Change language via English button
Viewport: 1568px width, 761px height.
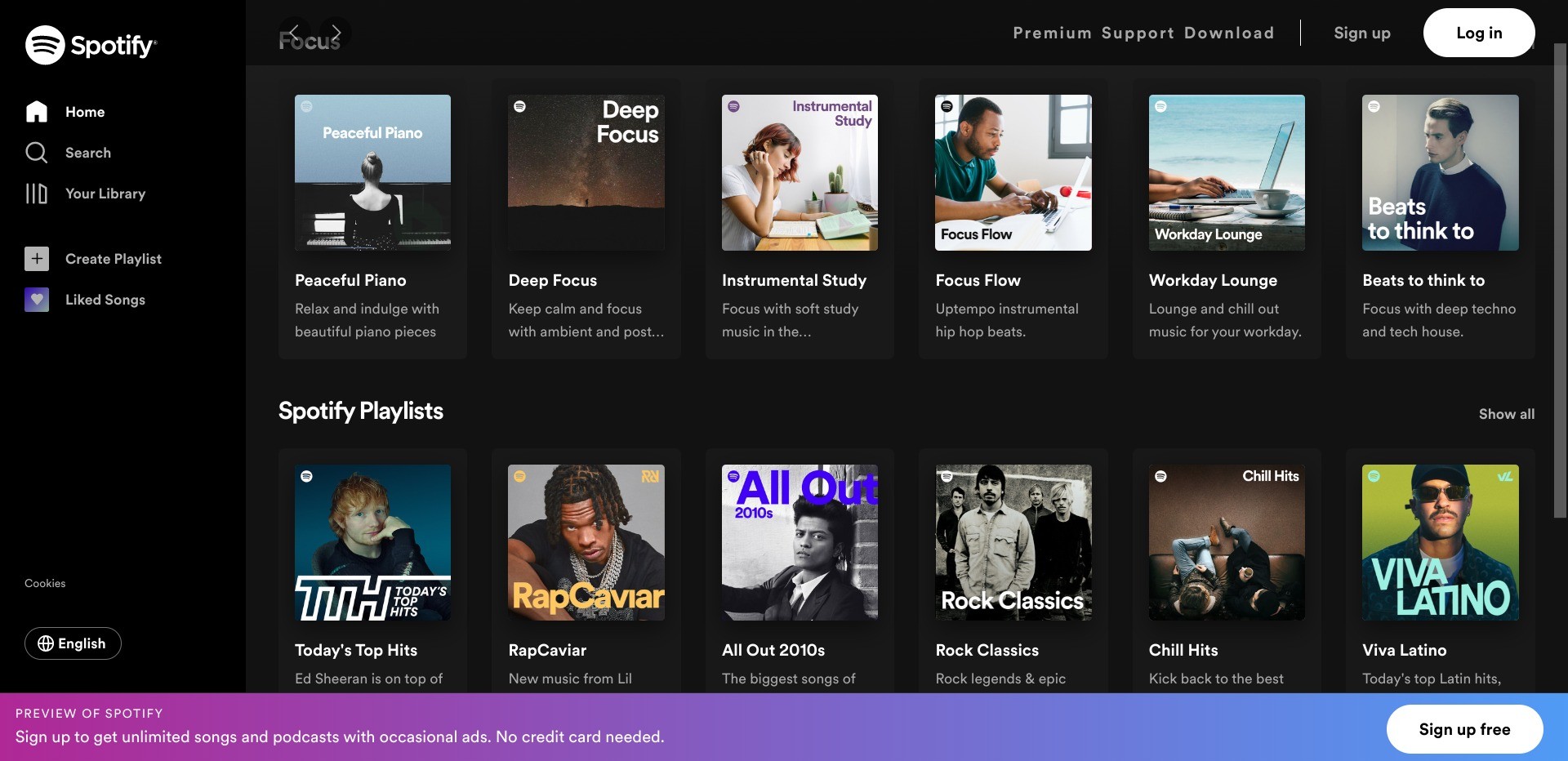pyautogui.click(x=73, y=643)
